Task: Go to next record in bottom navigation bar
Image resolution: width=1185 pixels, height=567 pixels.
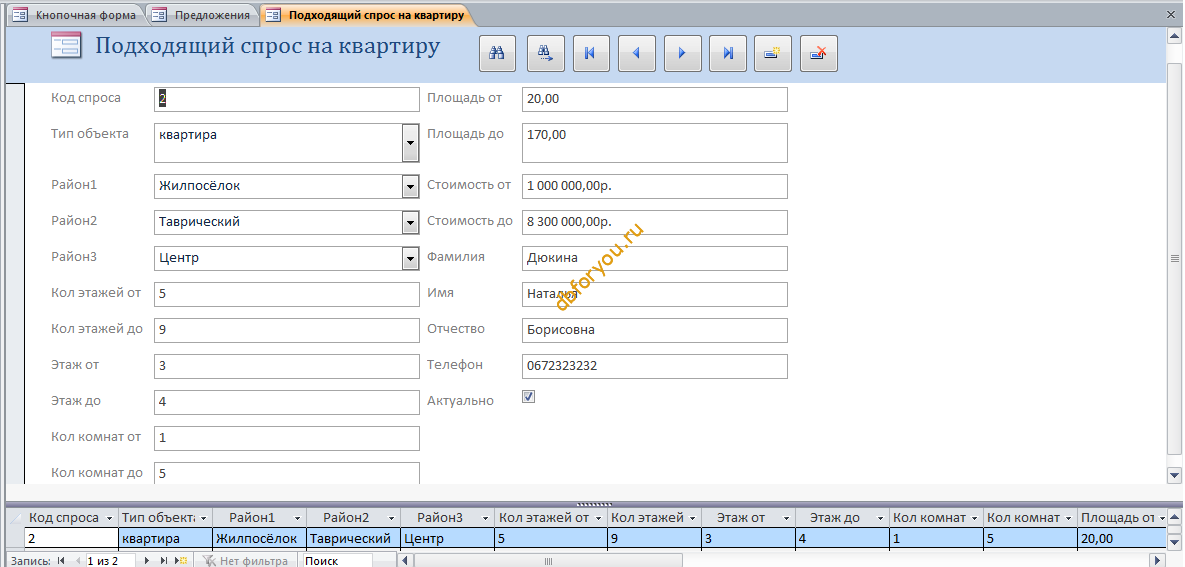Action: (147, 561)
